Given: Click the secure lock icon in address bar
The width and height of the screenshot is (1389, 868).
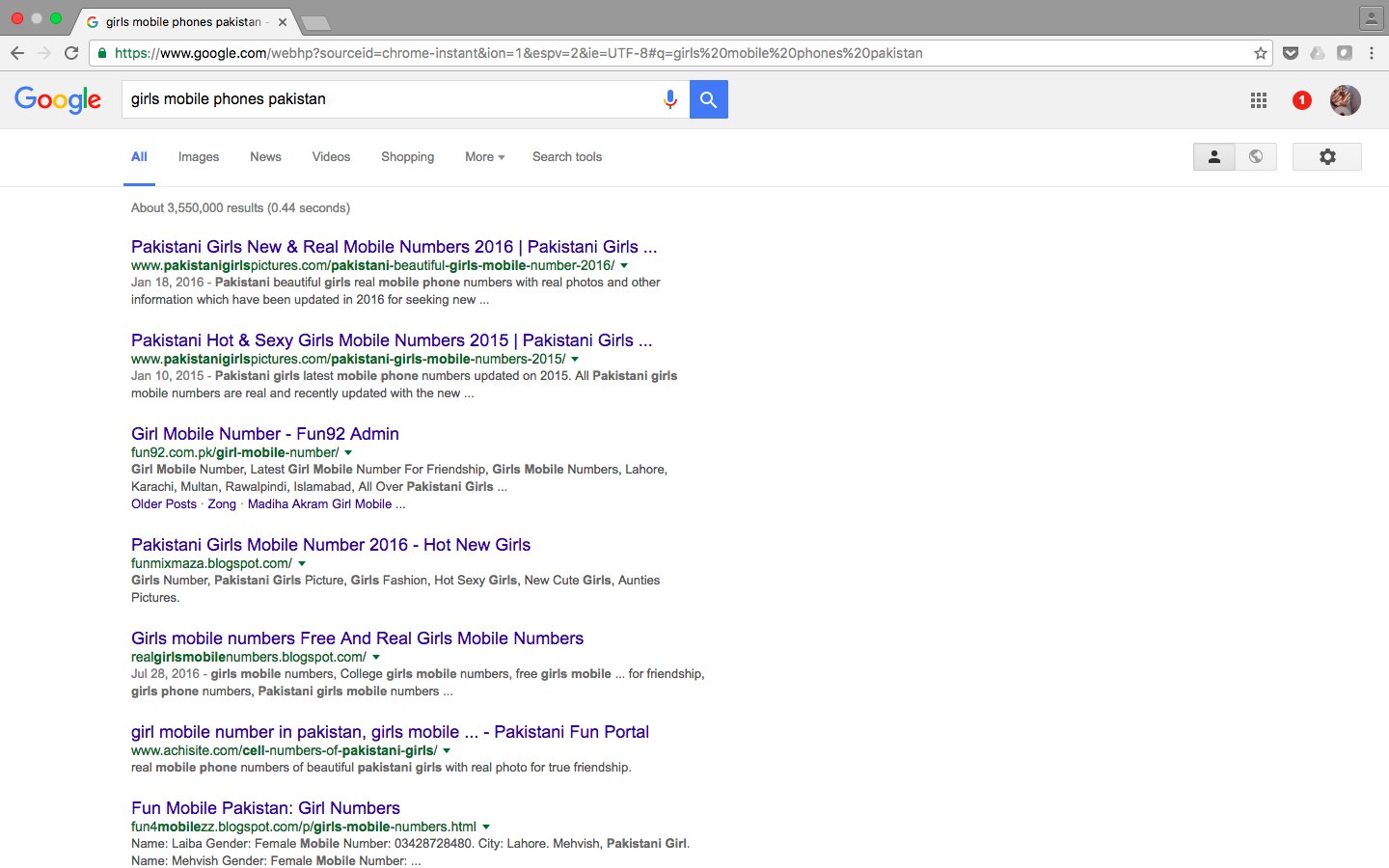Looking at the screenshot, I should click(102, 53).
